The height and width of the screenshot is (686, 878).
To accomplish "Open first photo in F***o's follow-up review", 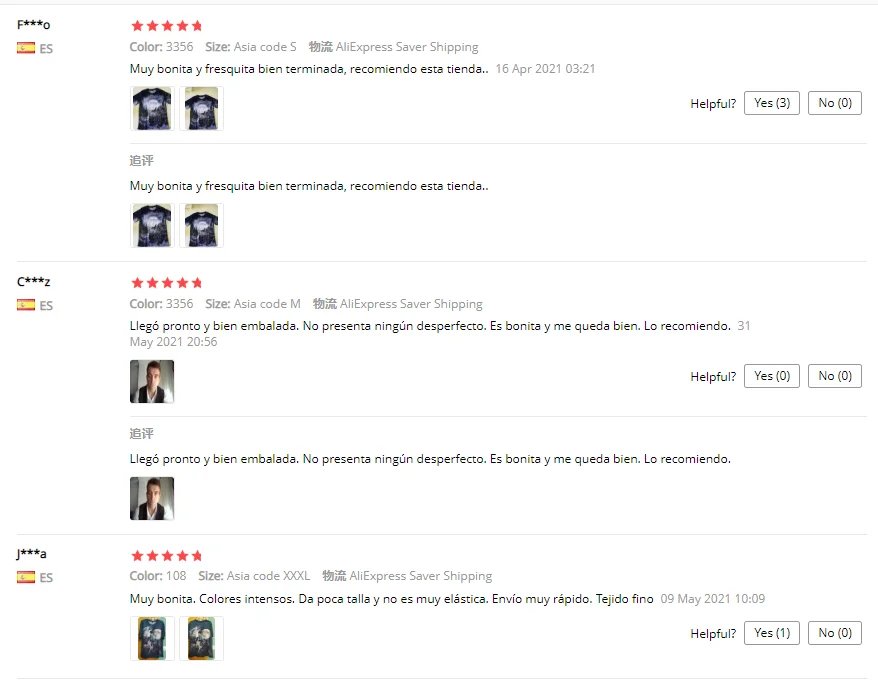I will [152, 226].
